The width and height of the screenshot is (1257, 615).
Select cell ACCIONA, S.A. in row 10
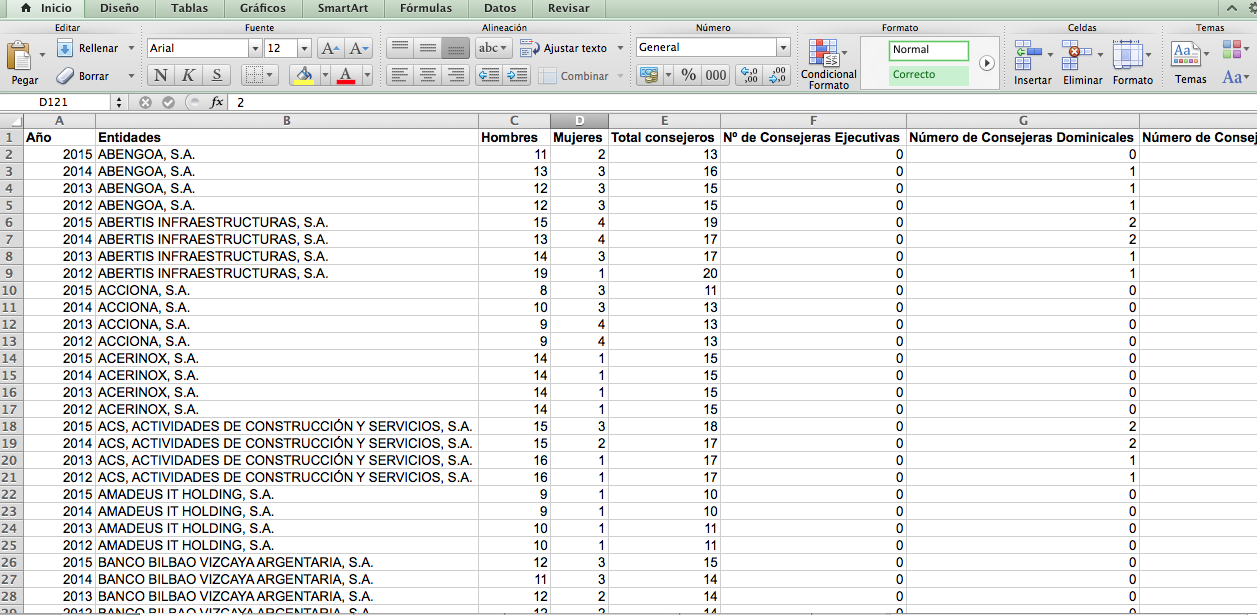click(286, 290)
